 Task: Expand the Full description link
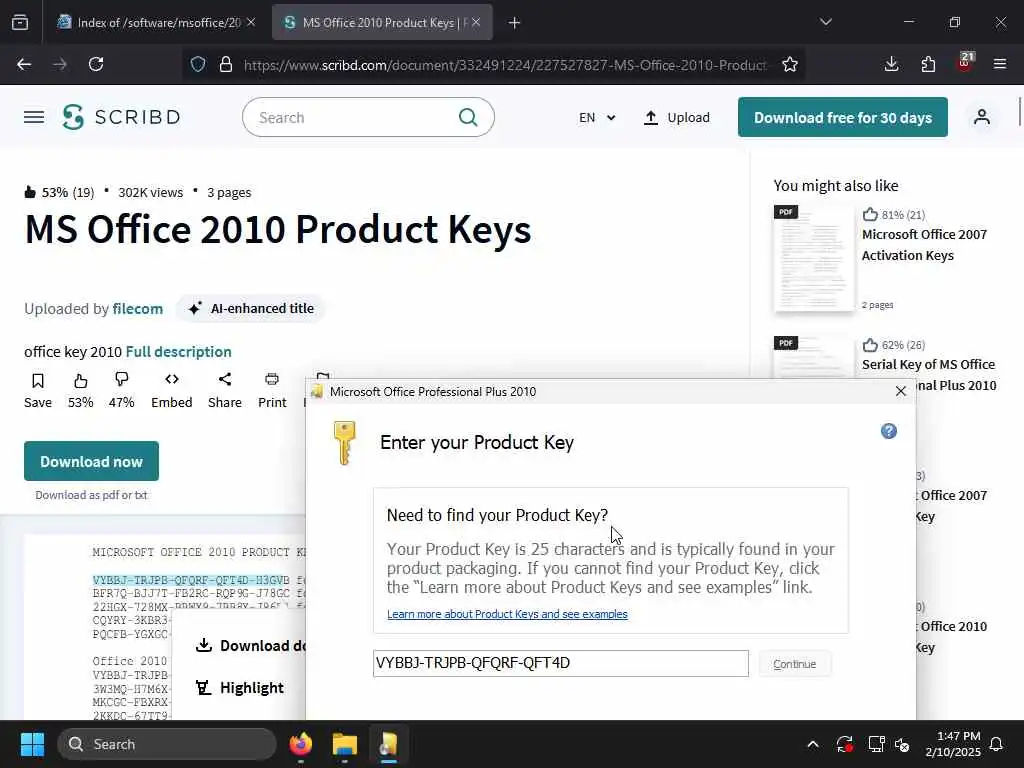pyautogui.click(x=178, y=351)
